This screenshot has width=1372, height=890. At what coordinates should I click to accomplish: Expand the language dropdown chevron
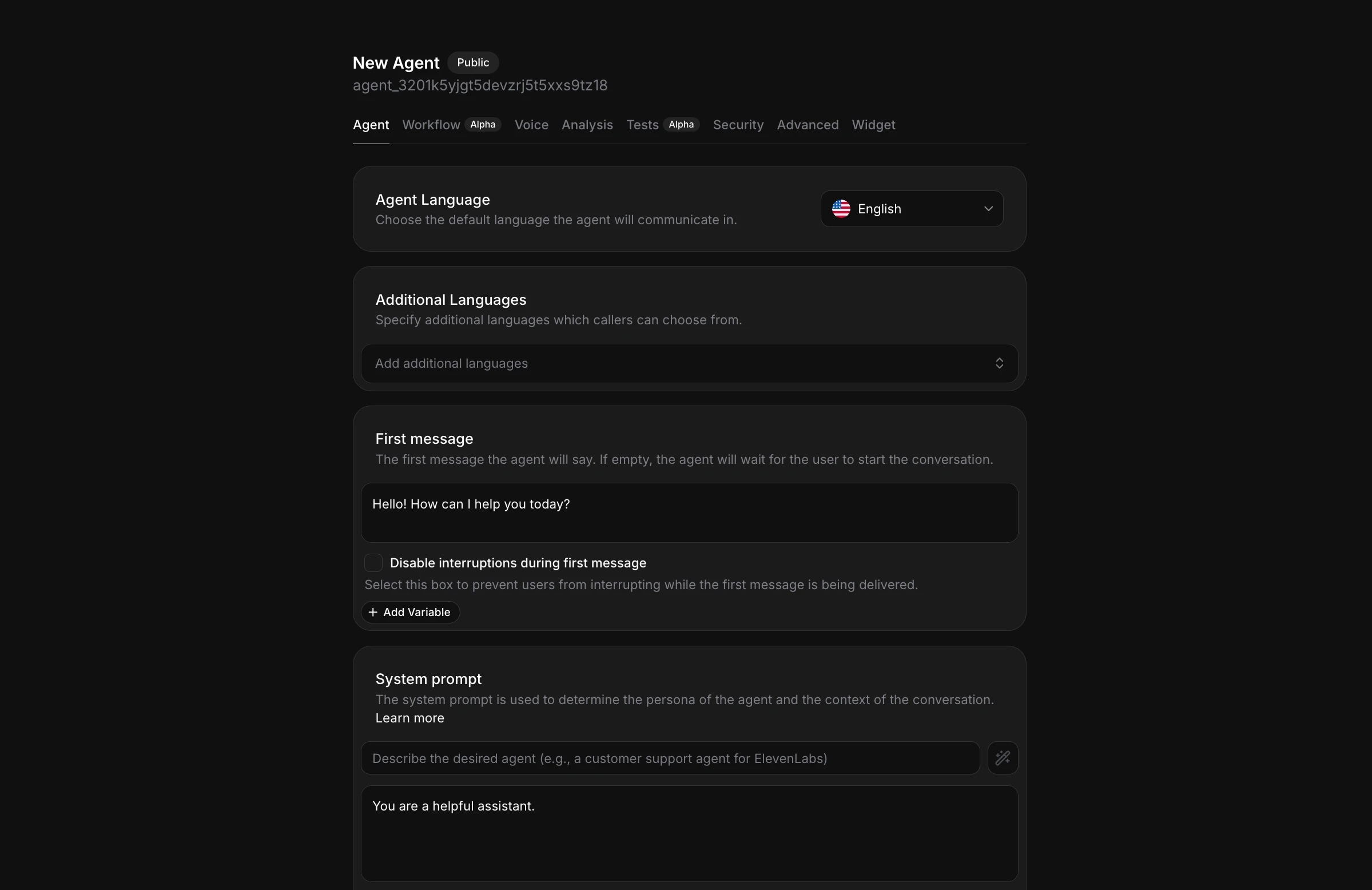pos(988,209)
